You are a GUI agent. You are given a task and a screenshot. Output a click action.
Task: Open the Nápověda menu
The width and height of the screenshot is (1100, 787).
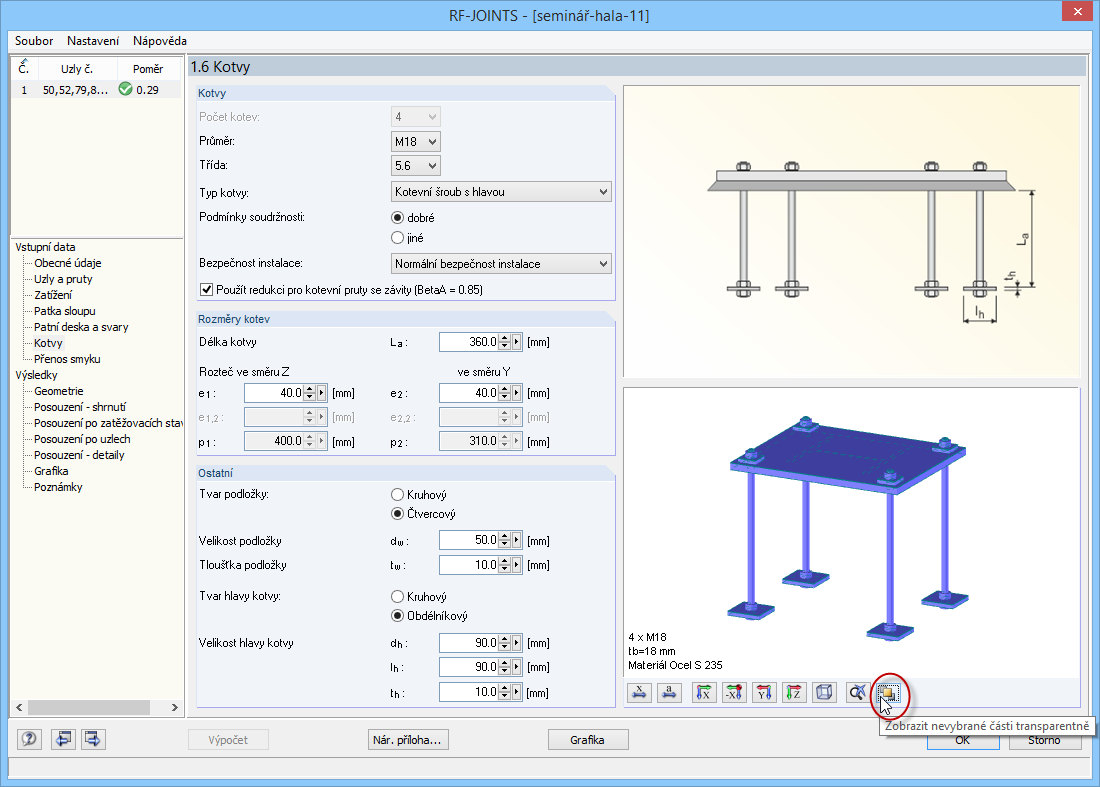coord(160,41)
